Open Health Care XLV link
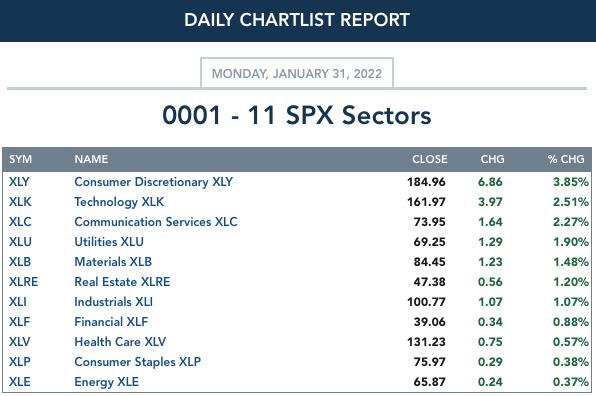Screen dimensions: 596x396 tap(120, 342)
